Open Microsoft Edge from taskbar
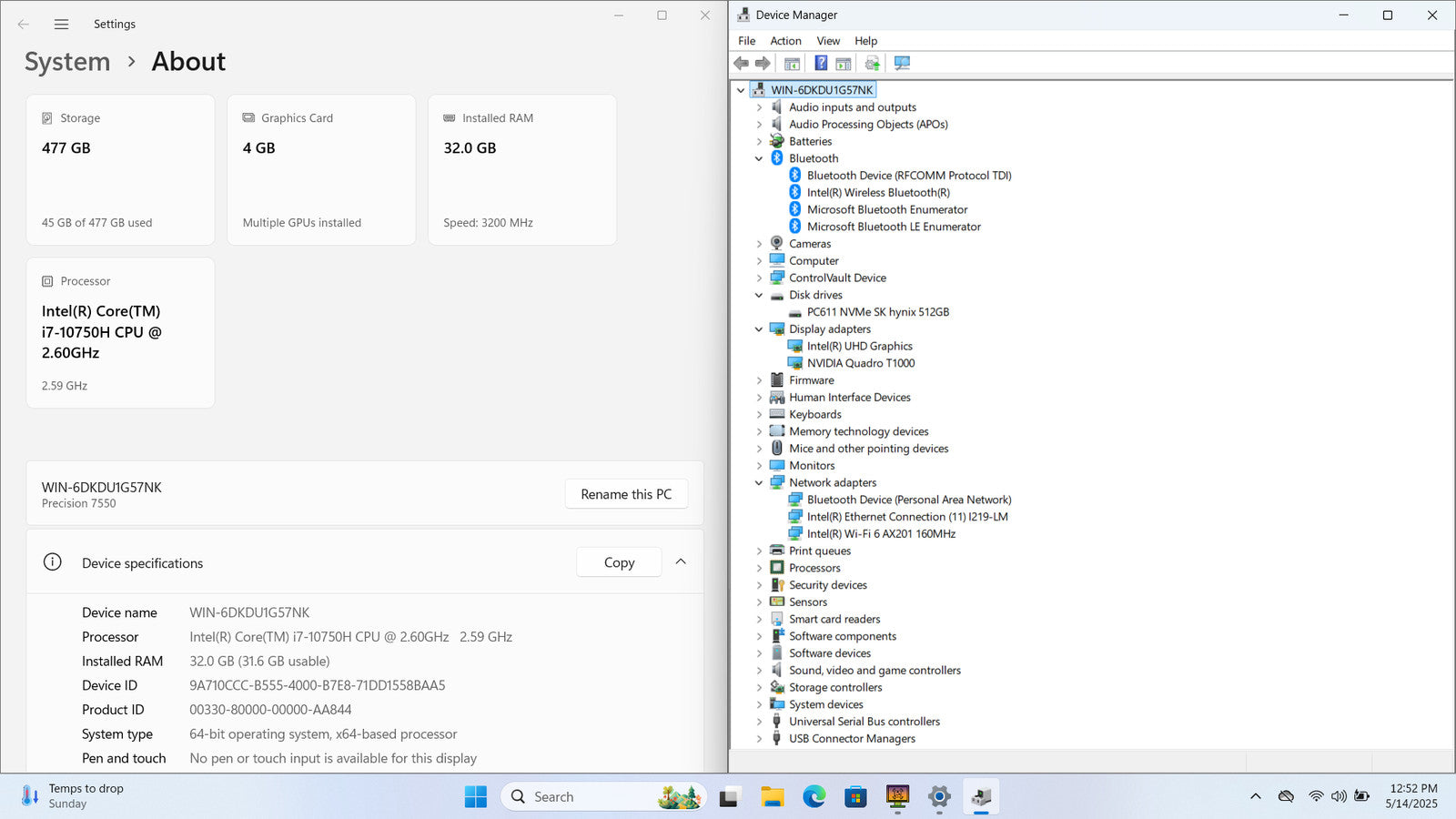Screen dimensions: 1456x819 (x=814, y=797)
